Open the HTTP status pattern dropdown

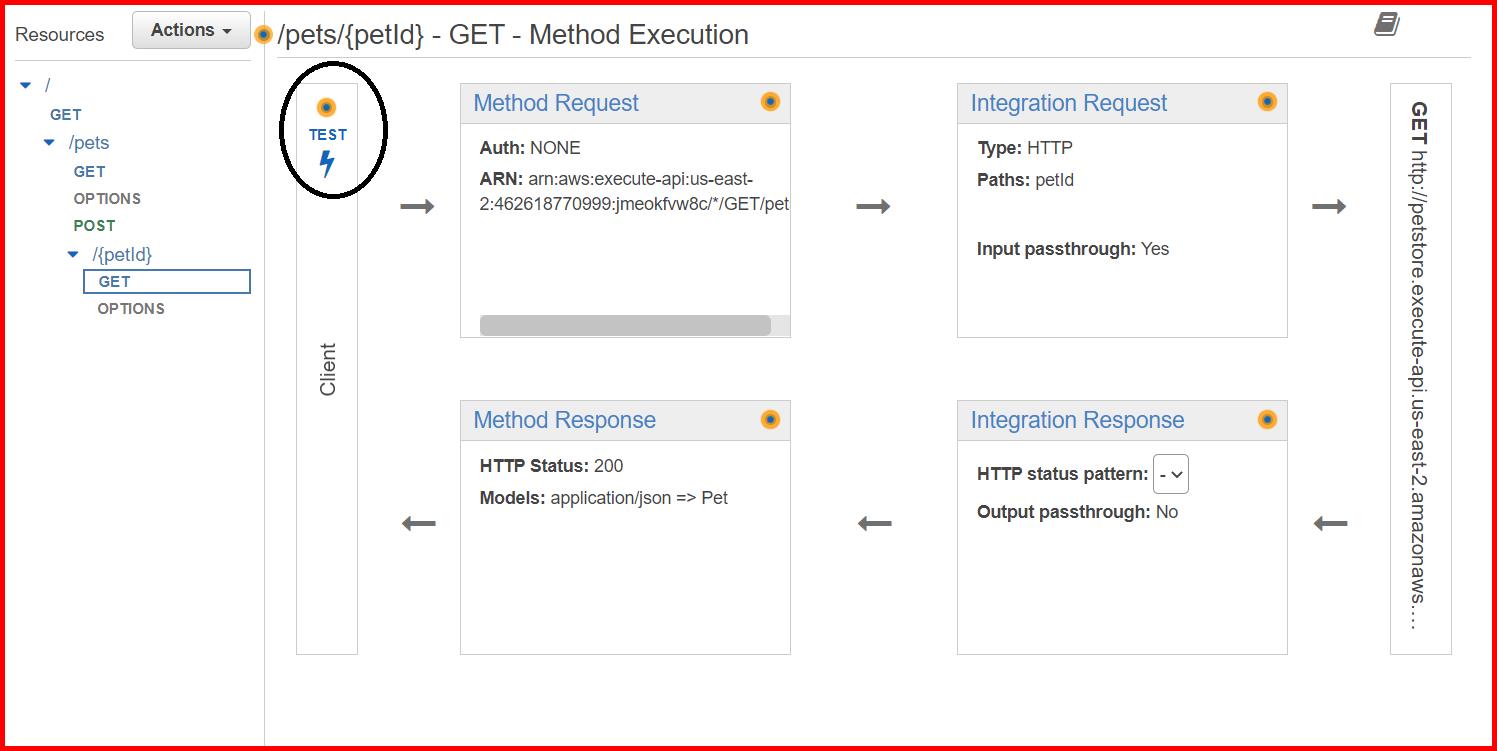click(x=1170, y=474)
